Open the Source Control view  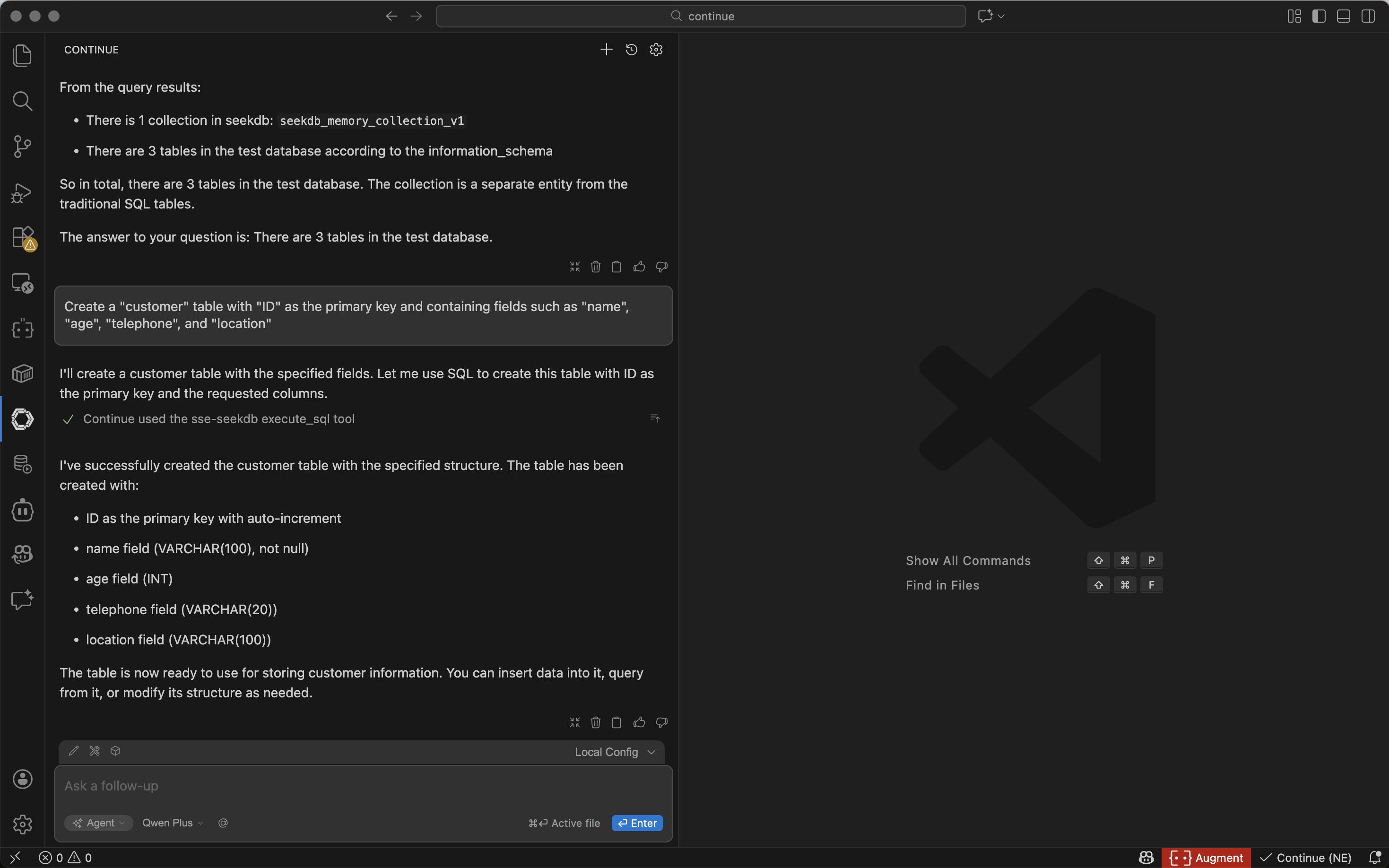[22, 147]
